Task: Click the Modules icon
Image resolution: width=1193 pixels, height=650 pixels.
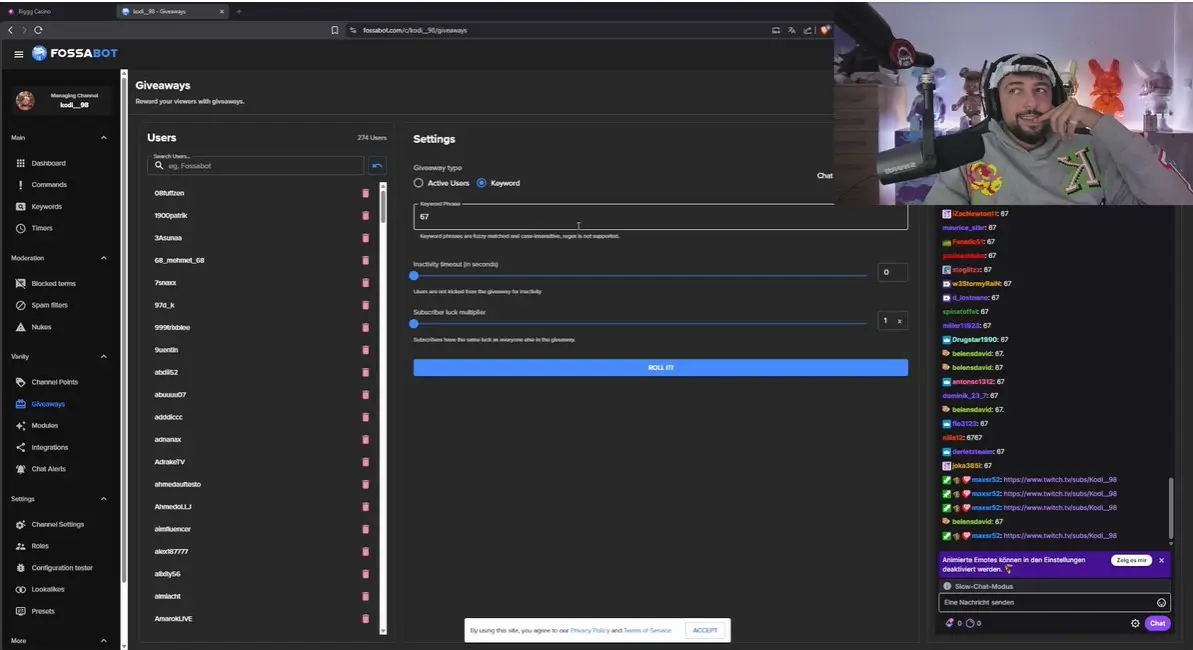Action: (x=21, y=425)
